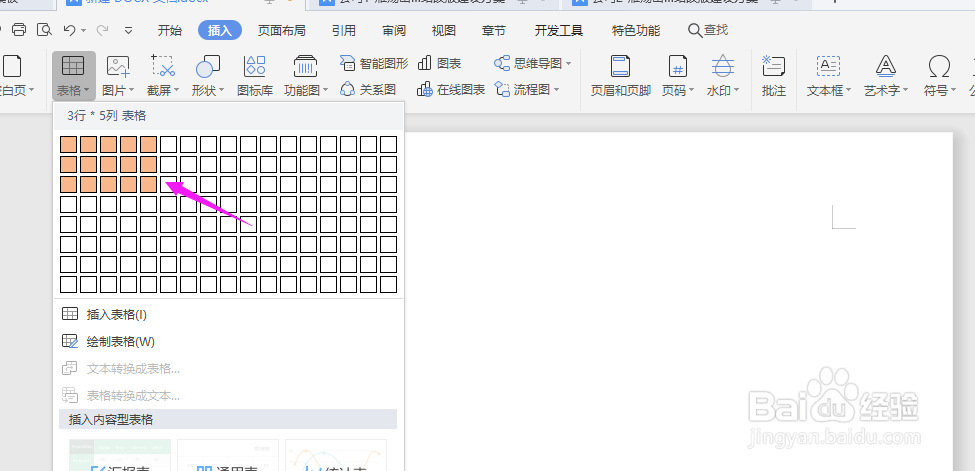Image resolution: width=975 pixels, height=471 pixels.
Task: Click the 页码 page number icon
Action: click(677, 65)
